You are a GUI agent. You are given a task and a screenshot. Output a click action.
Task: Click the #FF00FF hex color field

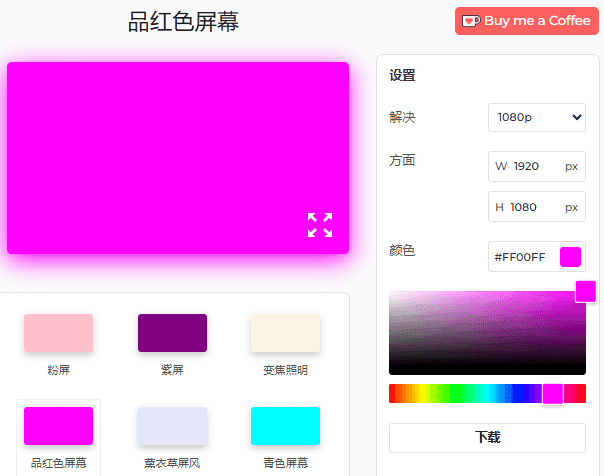[x=522, y=257]
